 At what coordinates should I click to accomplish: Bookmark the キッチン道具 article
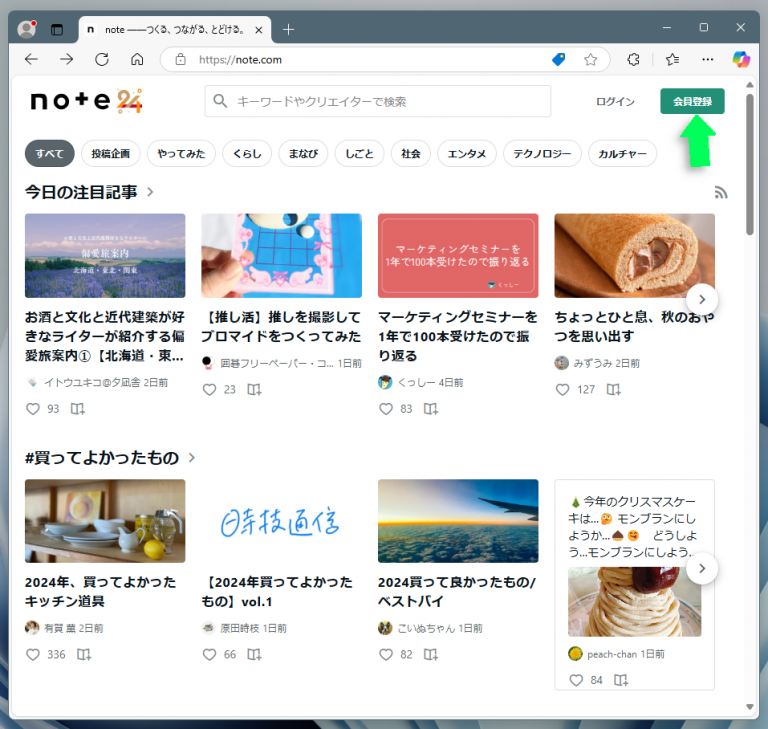tap(84, 655)
